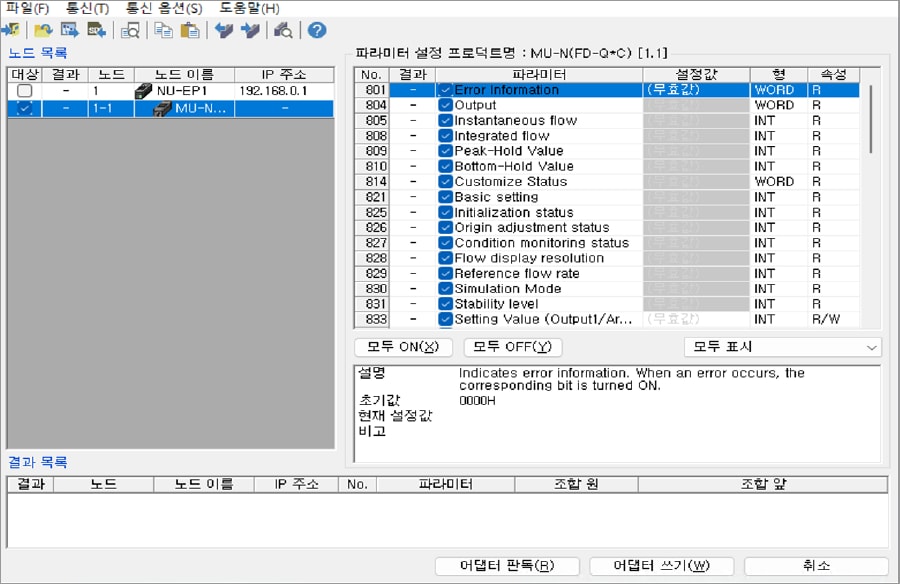Click the open folder icon in toolbar

pyautogui.click(x=43, y=30)
